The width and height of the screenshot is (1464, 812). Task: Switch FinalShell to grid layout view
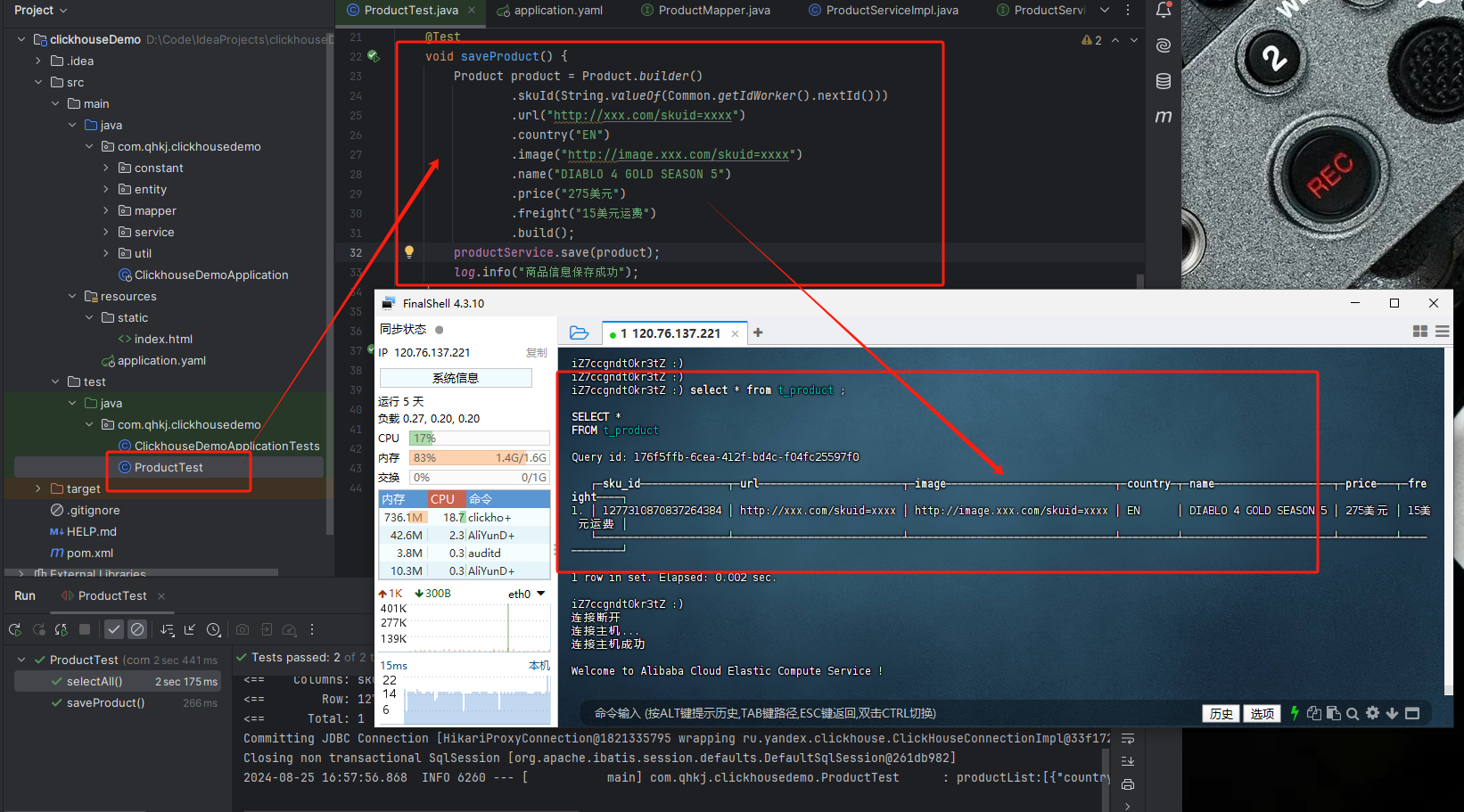(x=1420, y=332)
